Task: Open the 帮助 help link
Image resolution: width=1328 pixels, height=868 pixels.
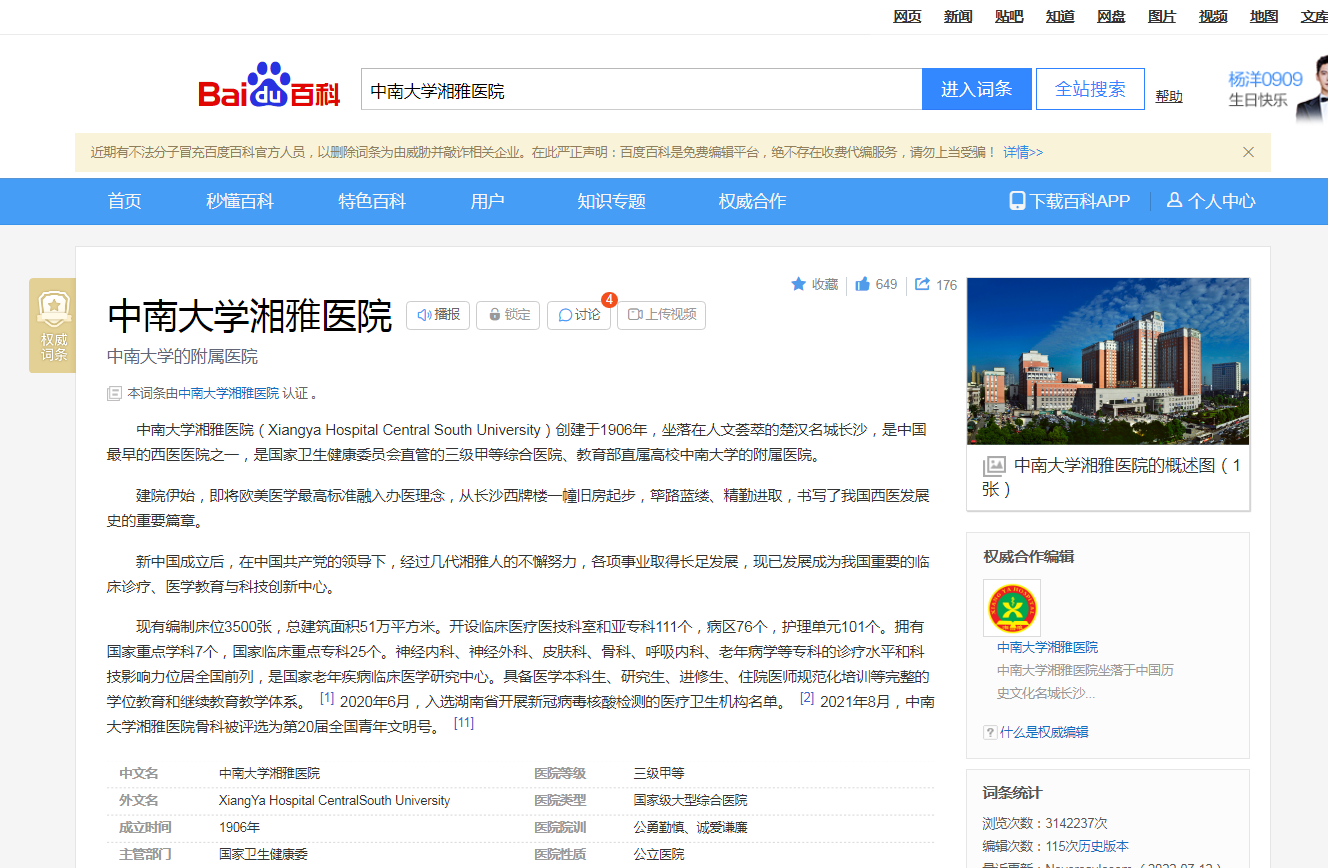Action: coord(1169,96)
